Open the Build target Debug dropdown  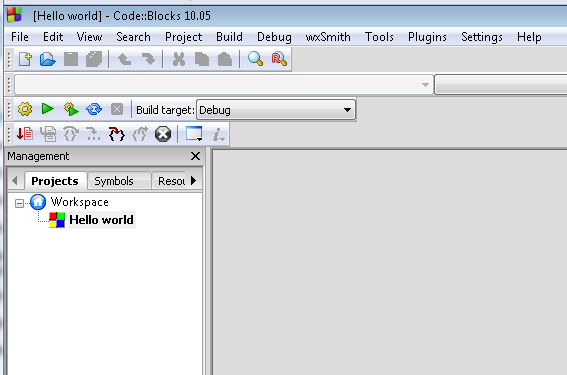276,110
